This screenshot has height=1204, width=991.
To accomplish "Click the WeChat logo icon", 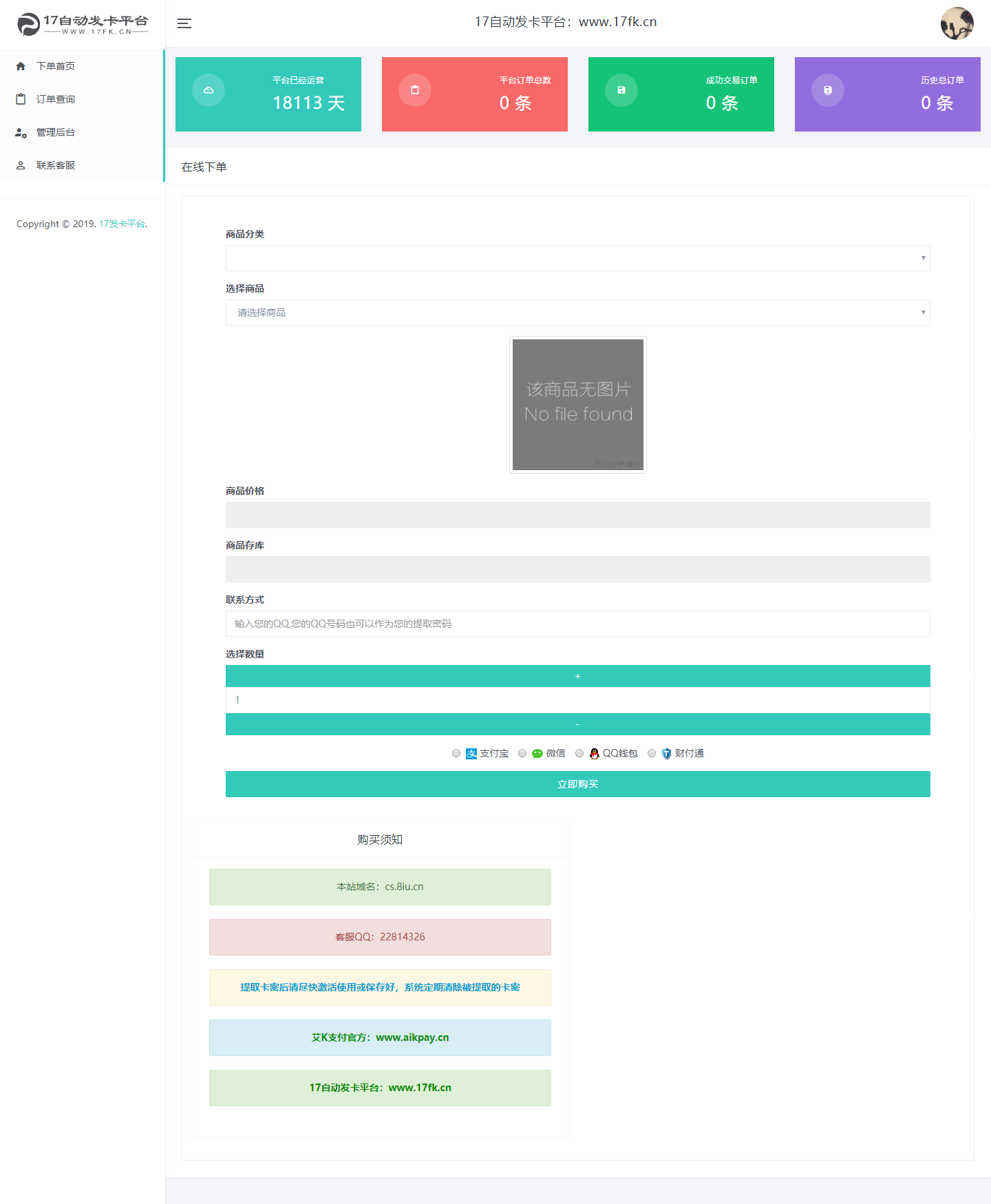I will coord(537,754).
